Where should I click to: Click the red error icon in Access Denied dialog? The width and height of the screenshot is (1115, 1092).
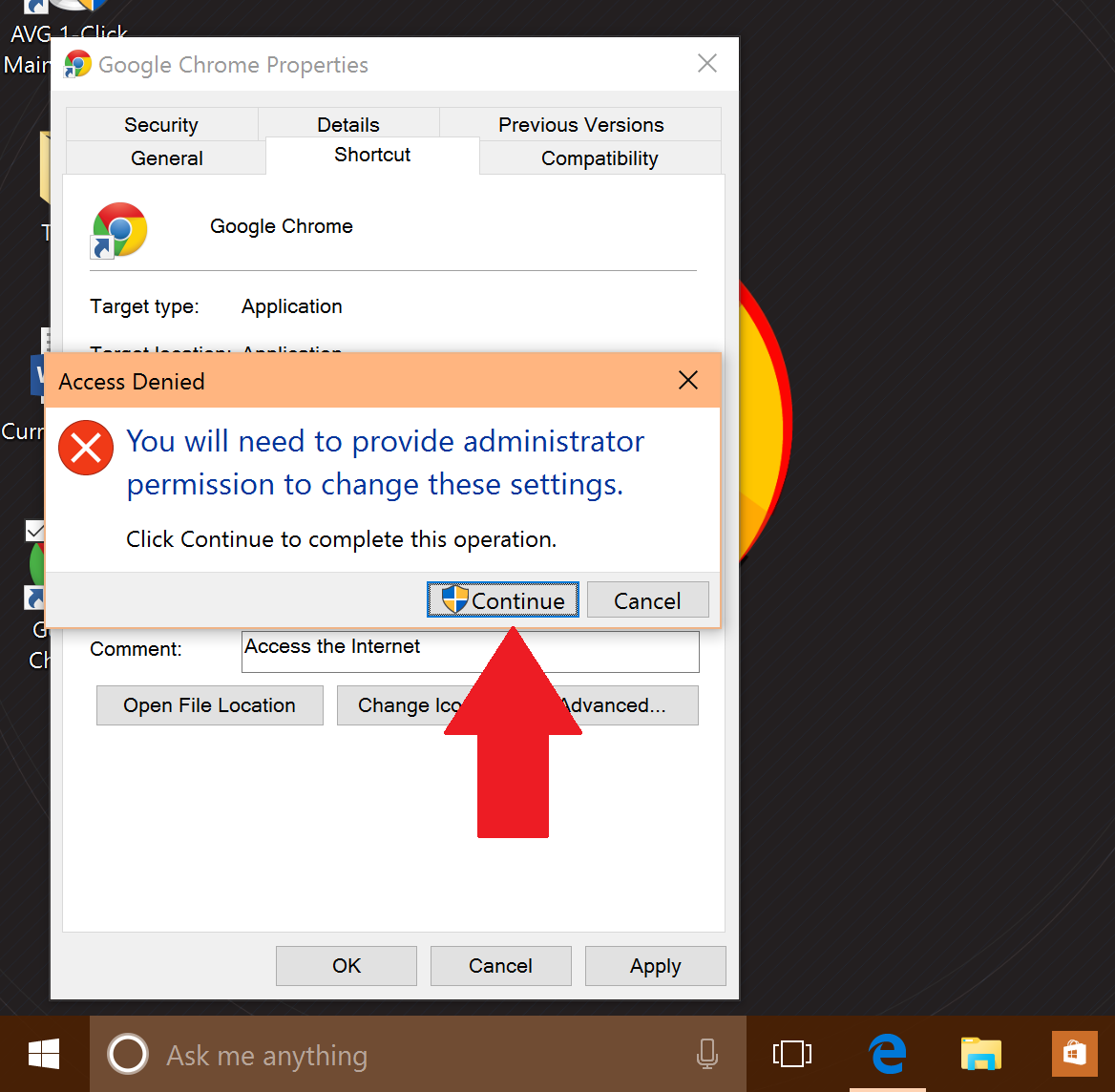click(x=85, y=448)
